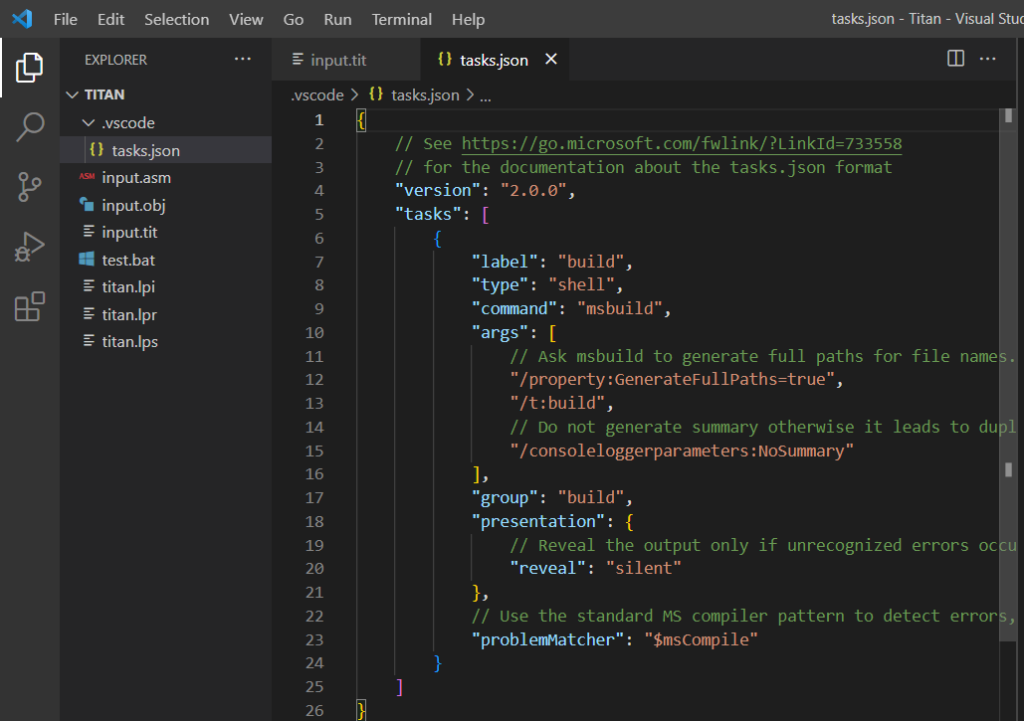This screenshot has height=721, width=1024.
Task: Click the input.tit file icon in explorer
Action: click(x=88, y=232)
